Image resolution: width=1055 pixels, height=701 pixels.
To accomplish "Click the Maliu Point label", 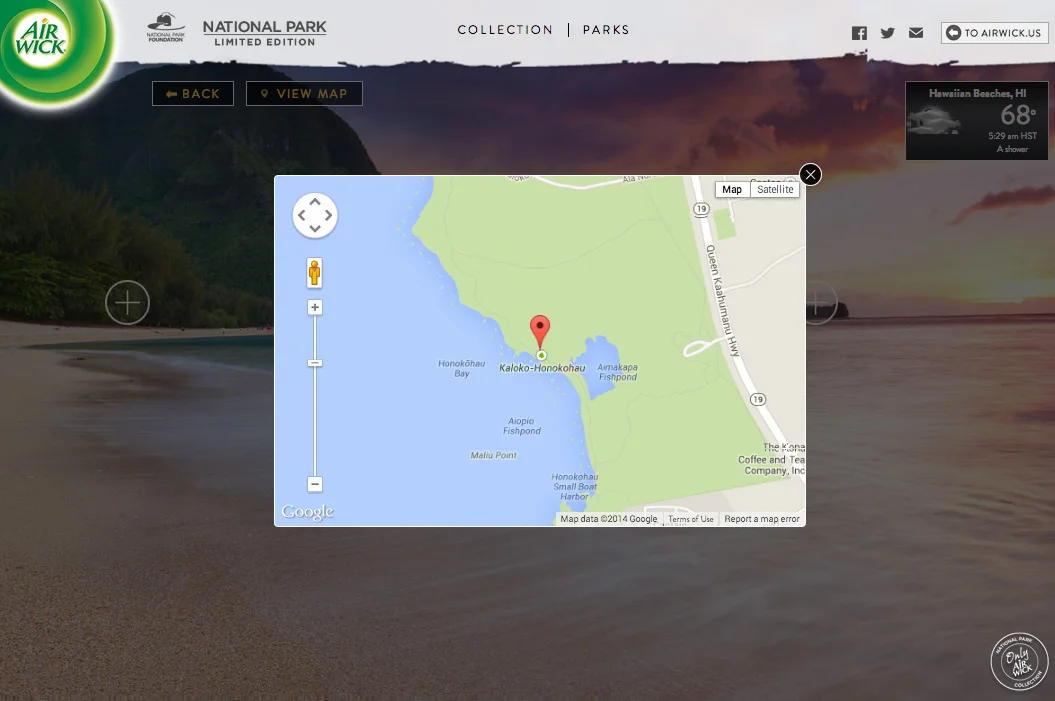I will coord(493,455).
